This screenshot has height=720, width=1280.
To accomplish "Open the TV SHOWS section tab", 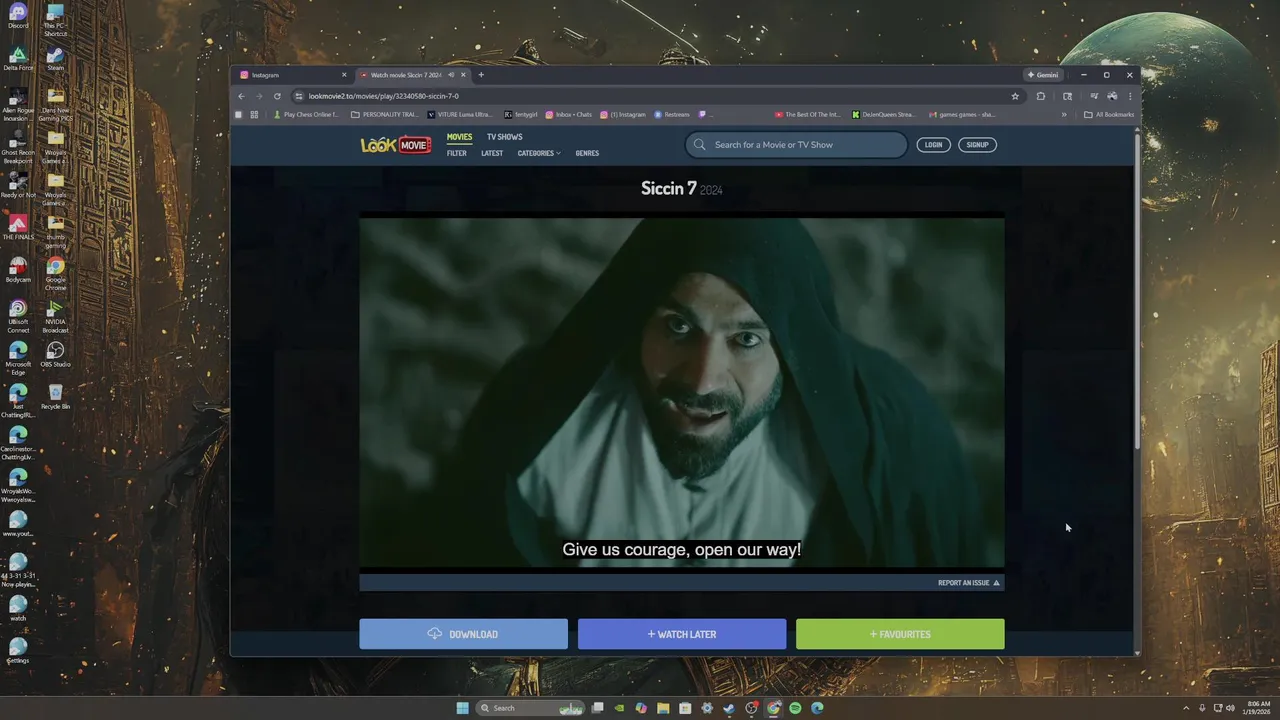I will (x=504, y=137).
